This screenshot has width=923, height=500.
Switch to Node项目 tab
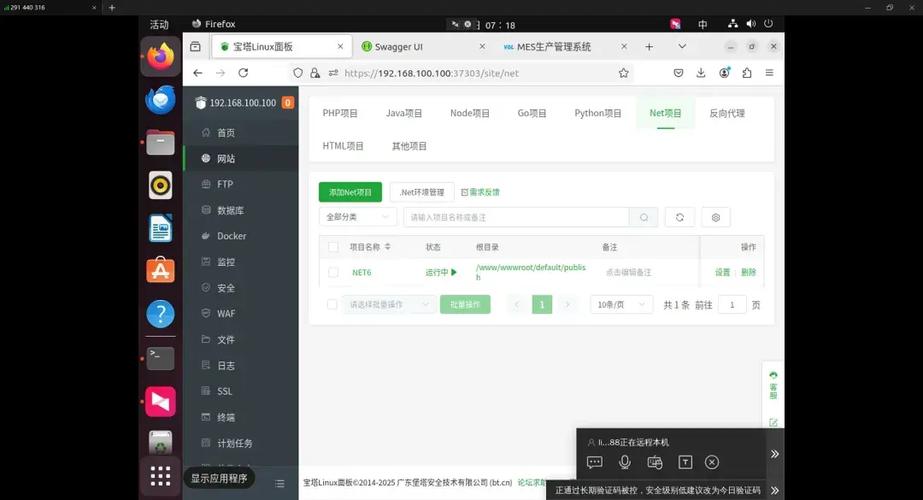click(x=470, y=113)
